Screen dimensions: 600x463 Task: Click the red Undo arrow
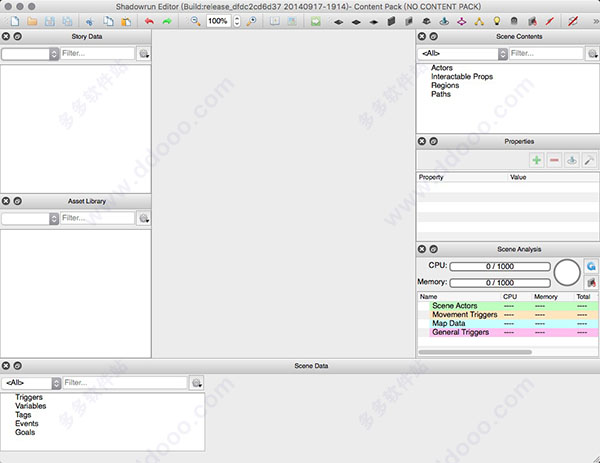point(149,21)
